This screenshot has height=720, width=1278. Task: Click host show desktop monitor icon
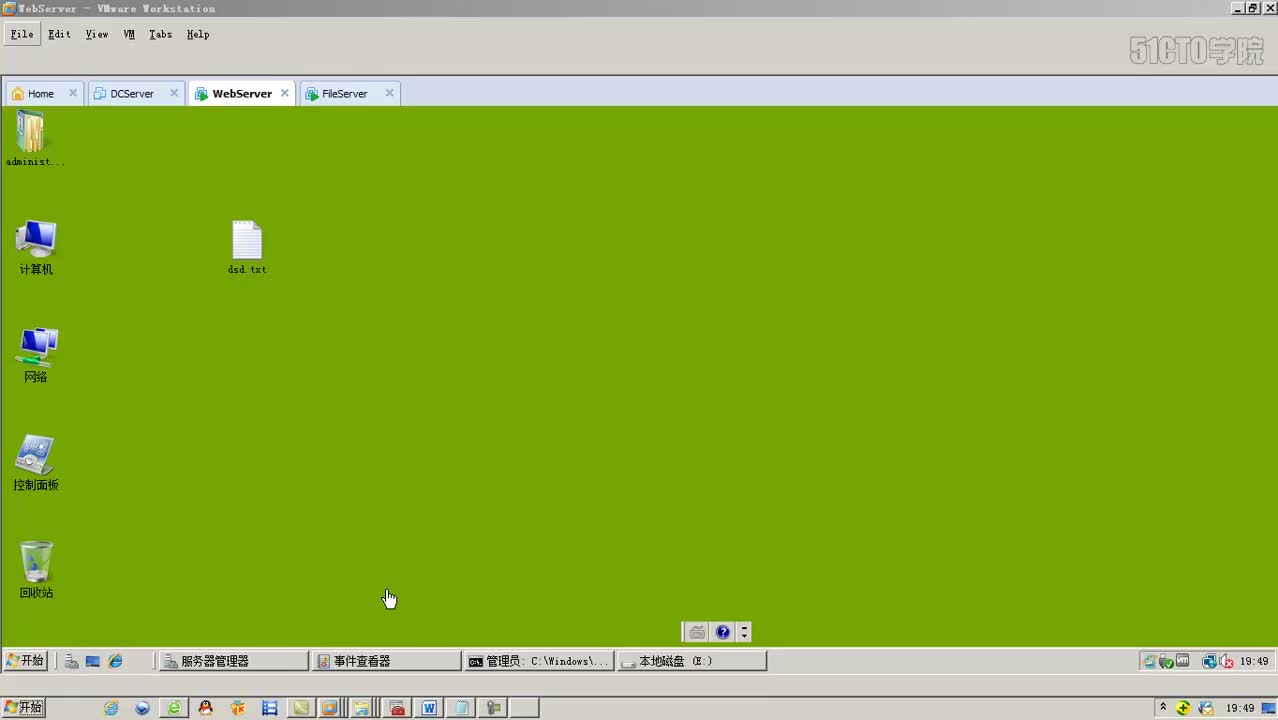1268,708
